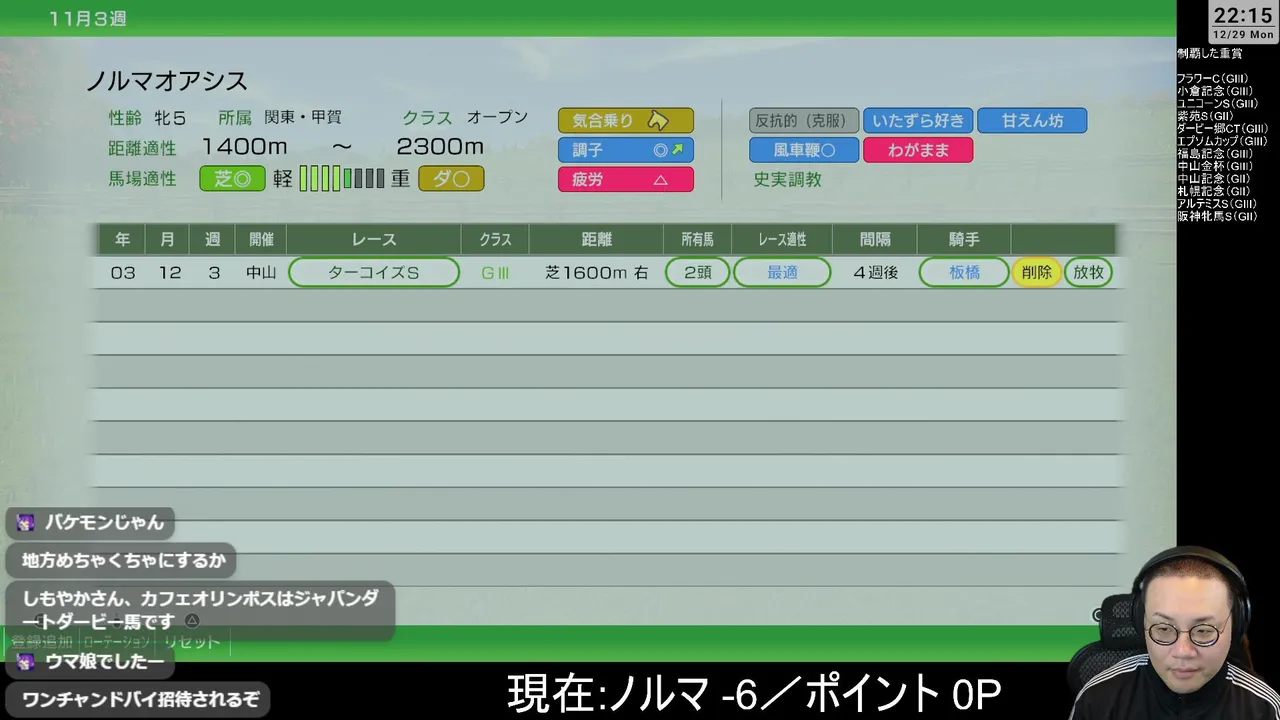Image resolution: width=1280 pixels, height=720 pixels.
Task: Click the 関東・甲賀 stable value
Action: pos(303,118)
